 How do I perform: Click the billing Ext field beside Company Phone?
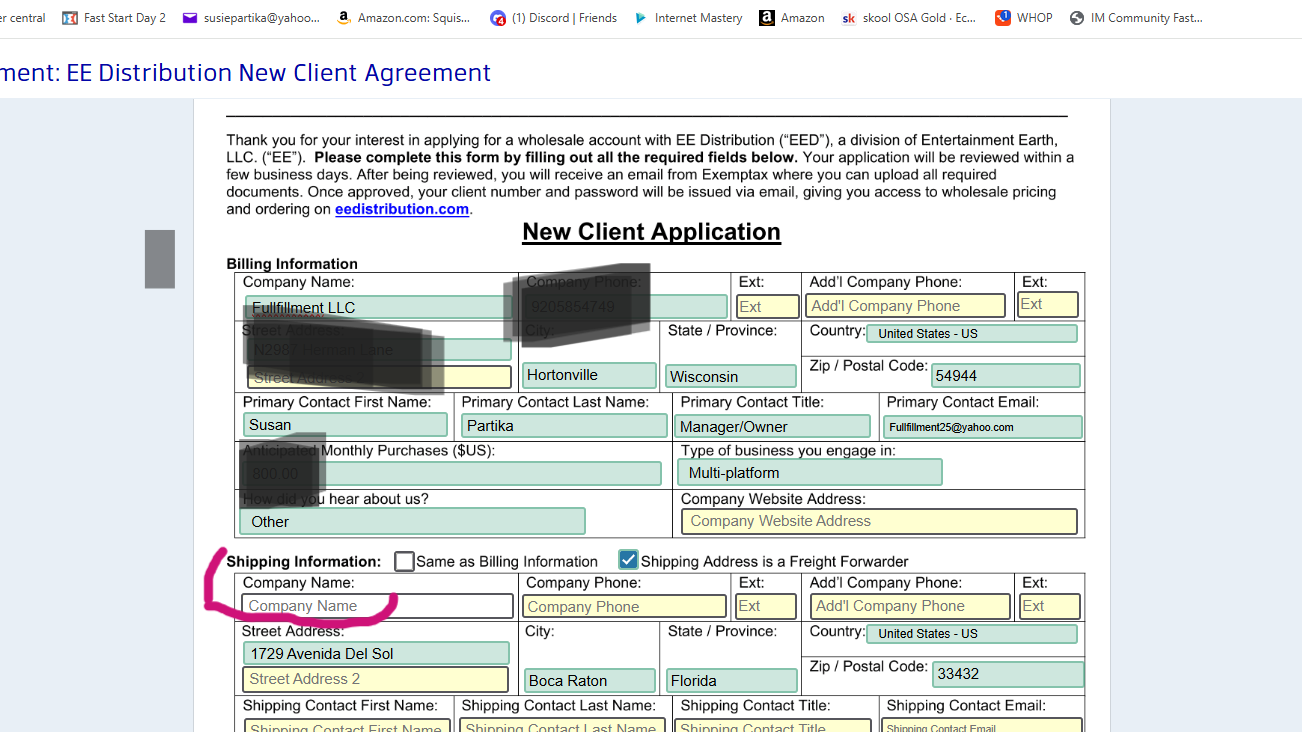pos(768,307)
